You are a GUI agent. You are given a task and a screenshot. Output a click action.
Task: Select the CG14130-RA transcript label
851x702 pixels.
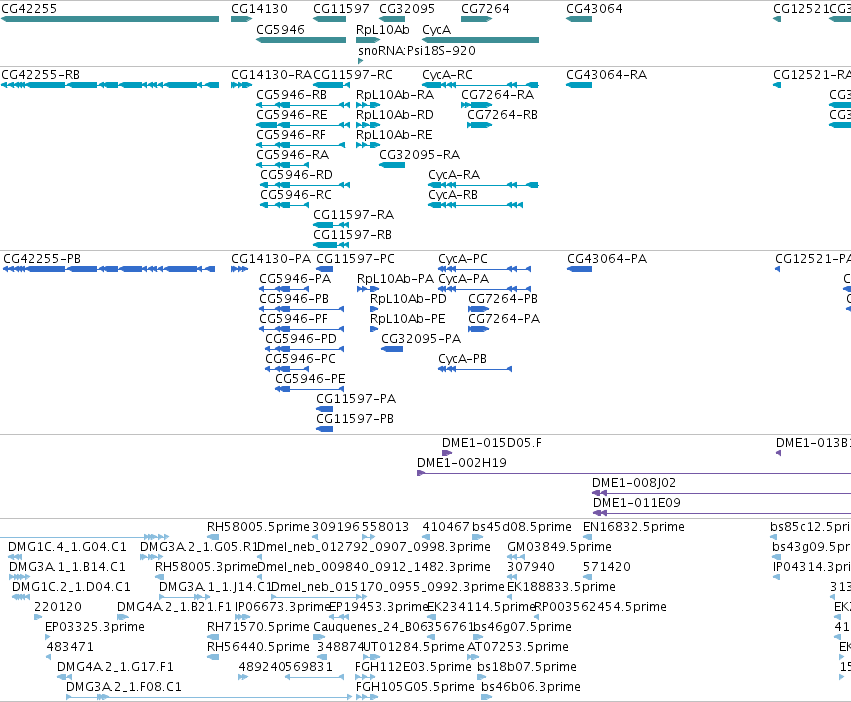(271, 74)
